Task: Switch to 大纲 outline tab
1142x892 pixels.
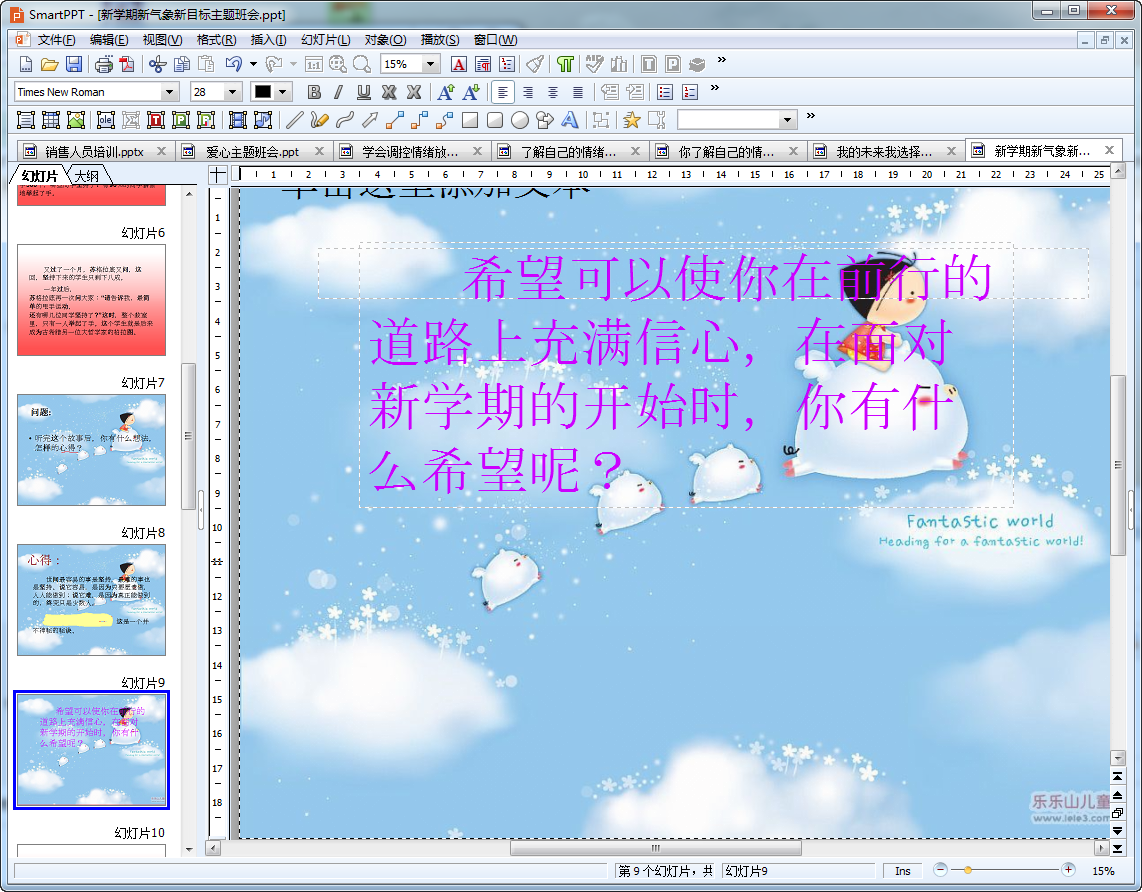Action: click(87, 175)
